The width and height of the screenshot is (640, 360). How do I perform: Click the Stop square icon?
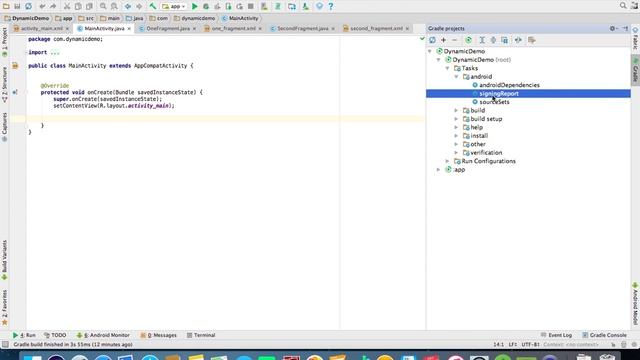[x=251, y=6]
